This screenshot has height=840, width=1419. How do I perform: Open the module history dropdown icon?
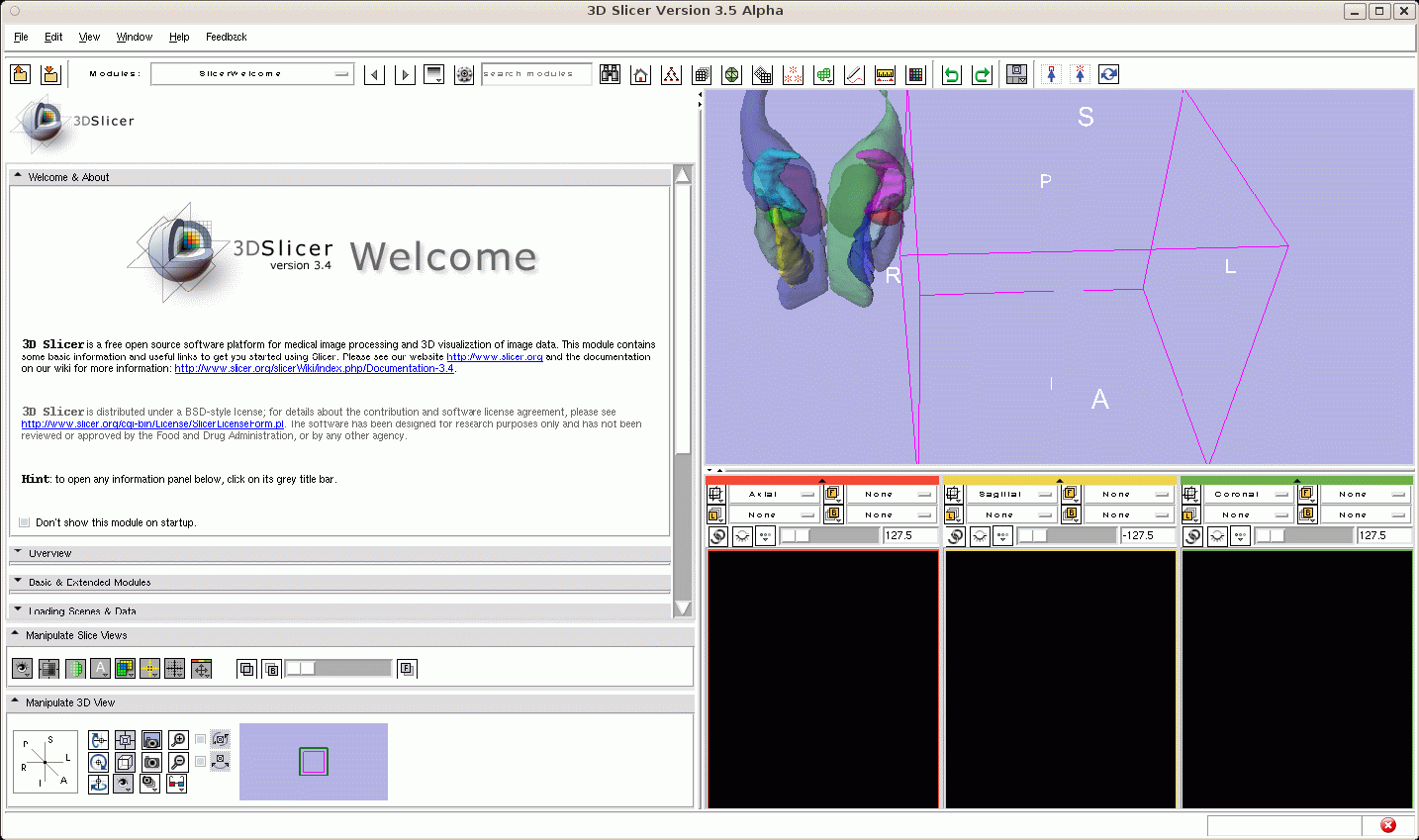point(433,74)
